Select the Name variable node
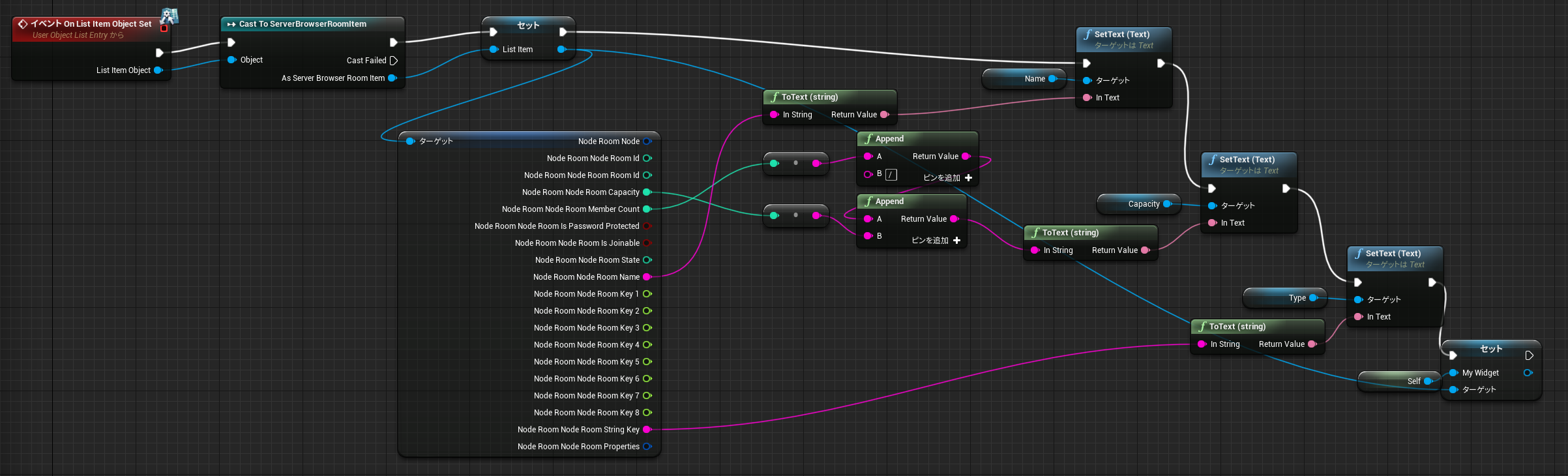Viewport: 1568px width, 476px height. (x=1024, y=79)
